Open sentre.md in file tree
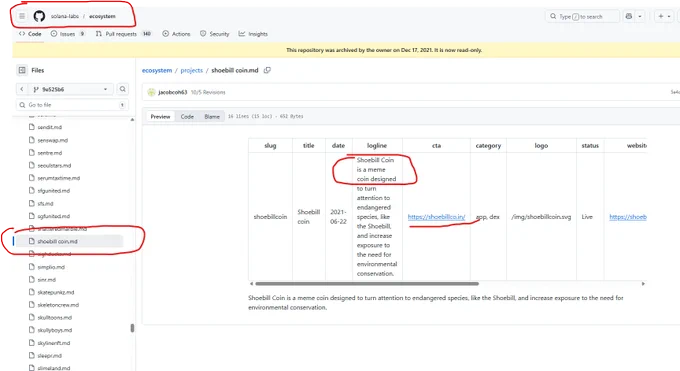The width and height of the screenshot is (680, 371). tap(49, 153)
